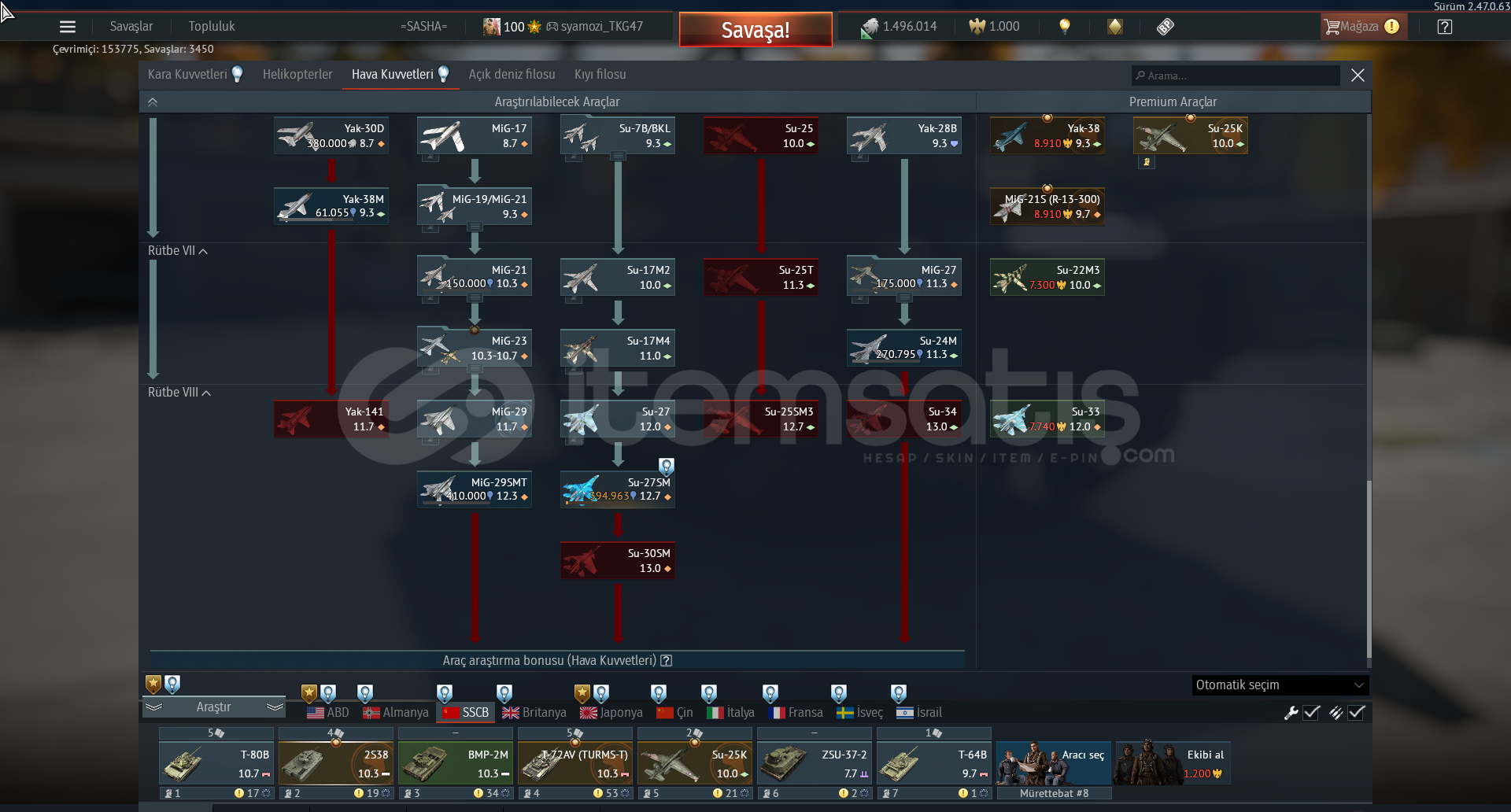The width and height of the screenshot is (1511, 812).
Task: Select the İsrail nation tab
Action: (919, 713)
